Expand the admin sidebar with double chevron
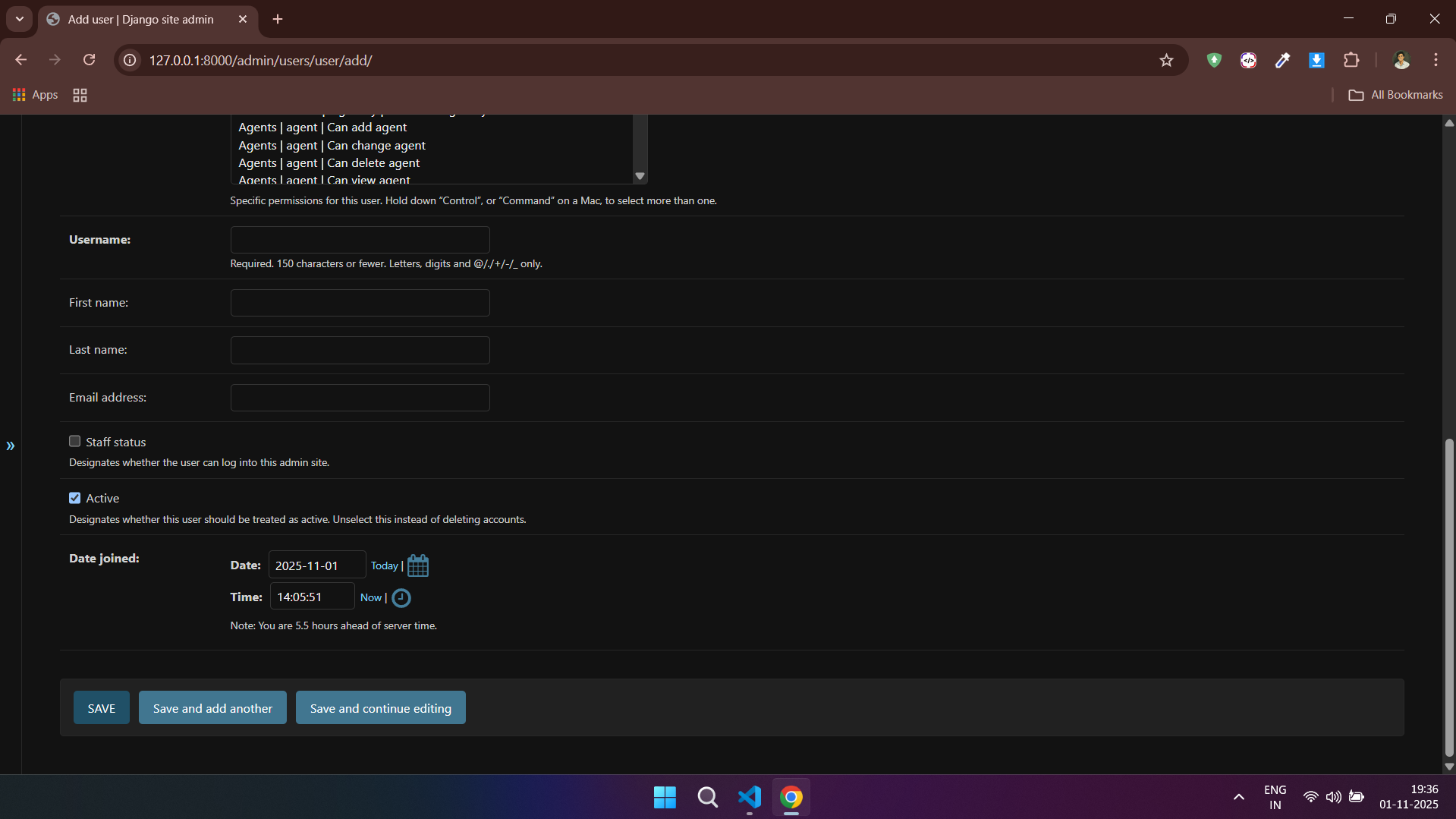The image size is (1456, 819). click(11, 446)
